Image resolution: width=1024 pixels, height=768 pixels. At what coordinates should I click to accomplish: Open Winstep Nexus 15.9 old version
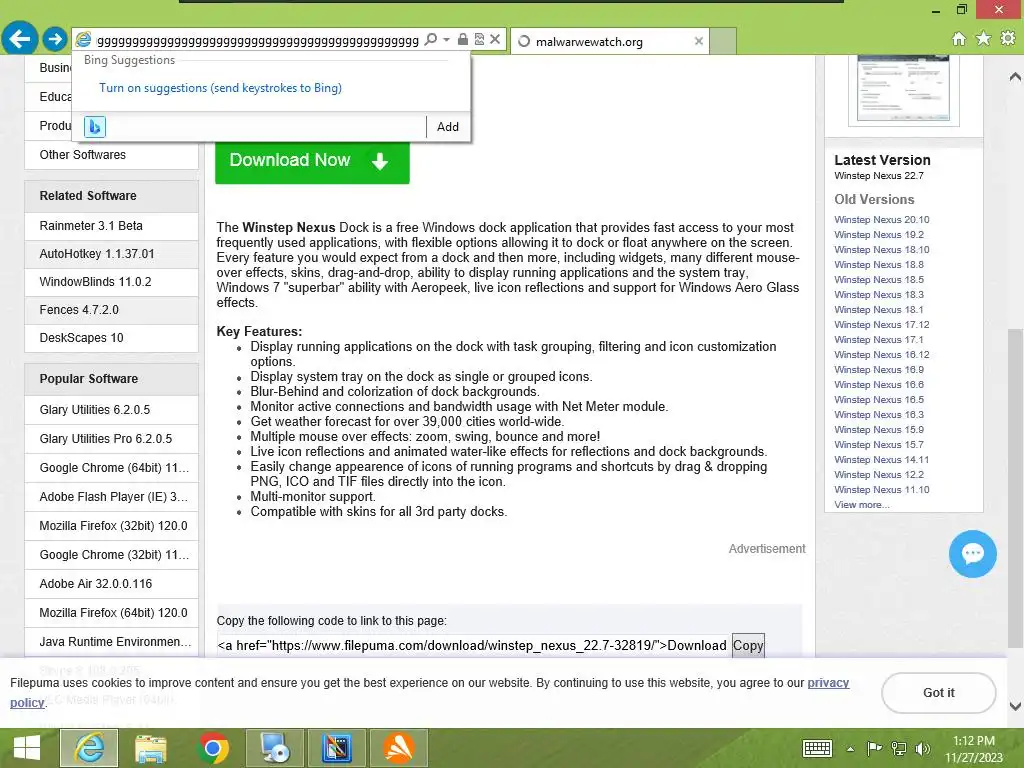[x=879, y=430]
